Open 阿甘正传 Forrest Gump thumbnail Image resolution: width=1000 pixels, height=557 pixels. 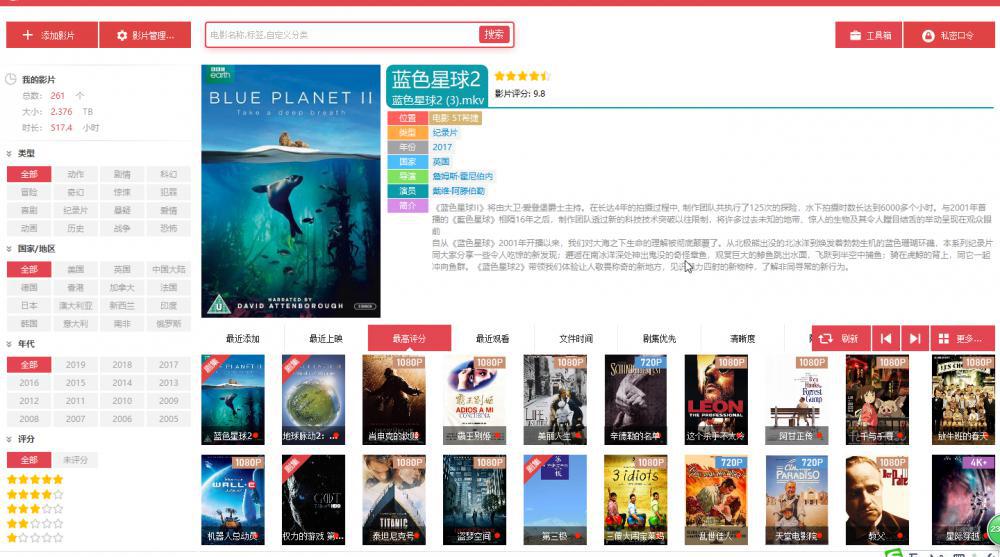[797, 399]
